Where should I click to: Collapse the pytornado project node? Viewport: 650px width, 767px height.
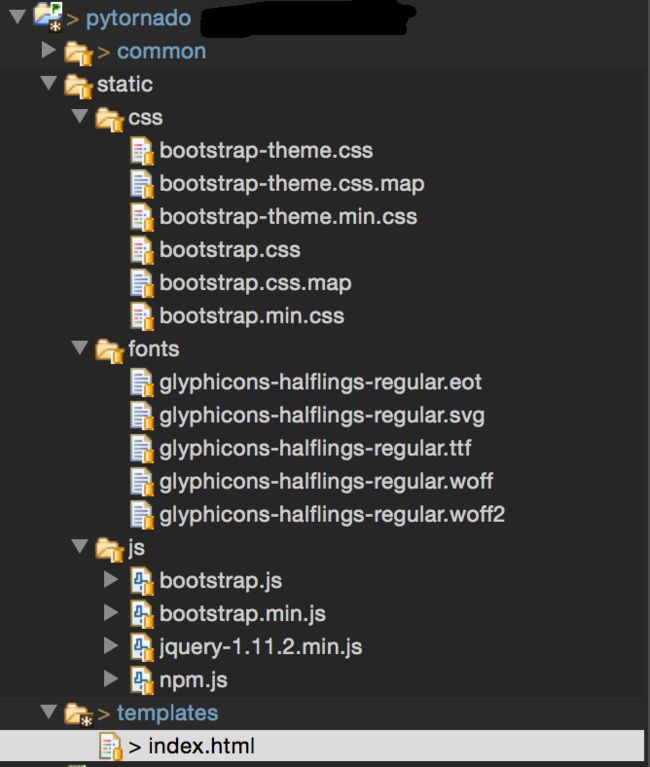[17, 17]
